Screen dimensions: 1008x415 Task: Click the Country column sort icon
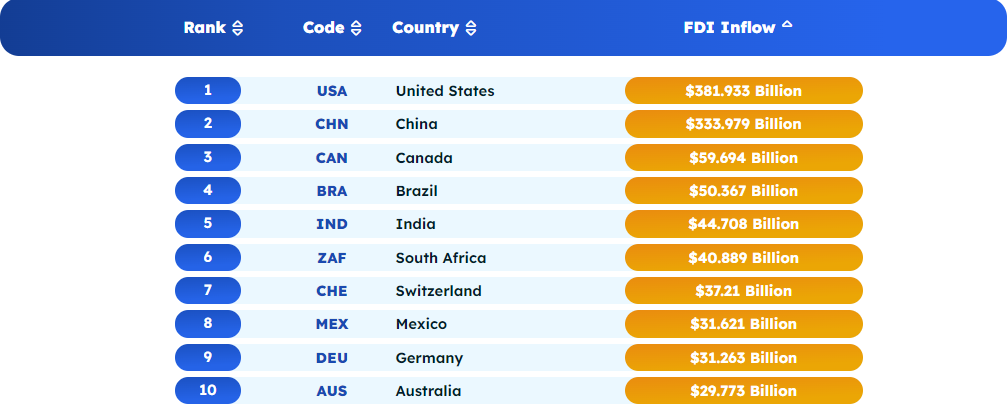coord(471,29)
